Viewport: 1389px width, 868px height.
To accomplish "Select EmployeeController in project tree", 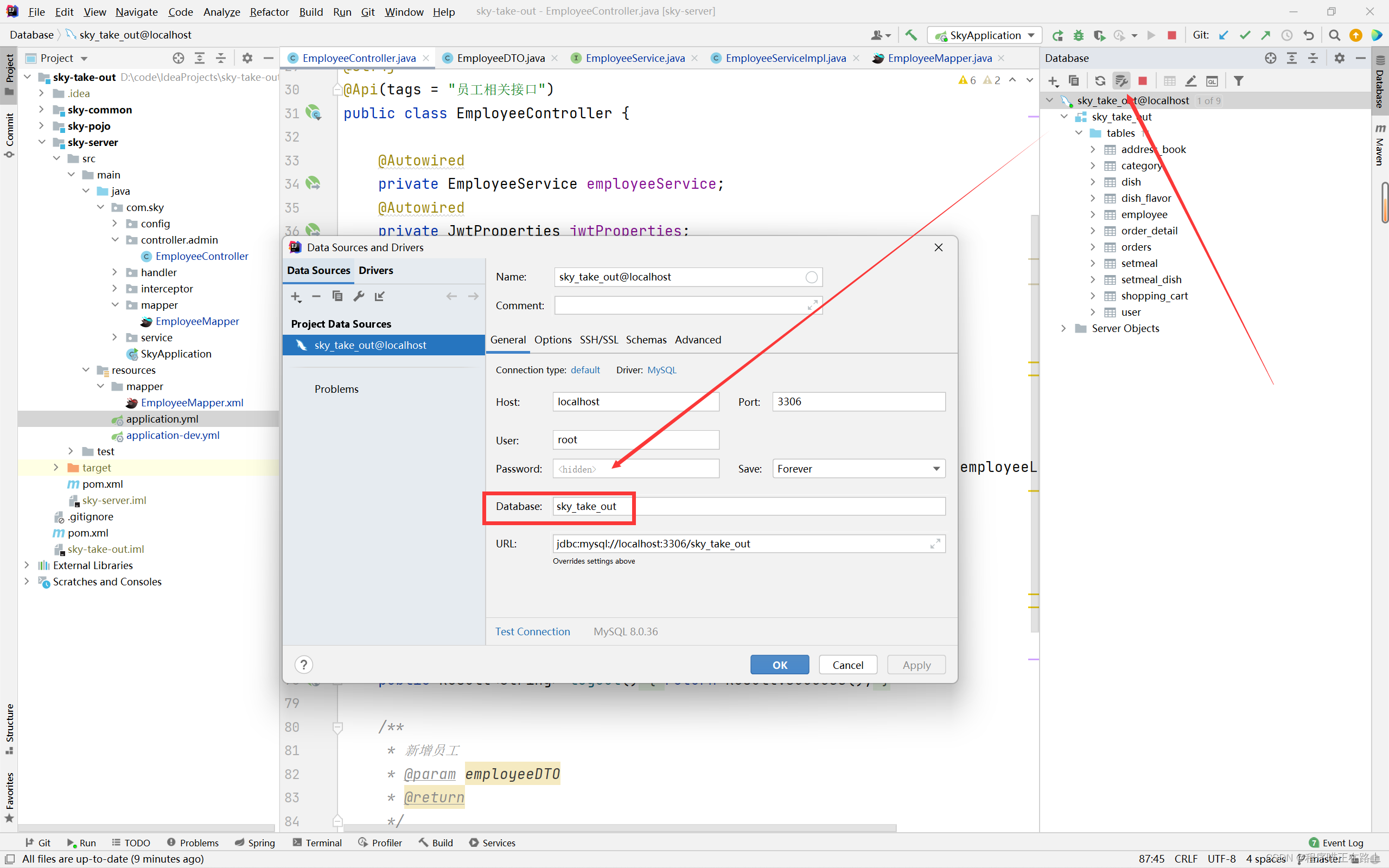I will click(202, 255).
